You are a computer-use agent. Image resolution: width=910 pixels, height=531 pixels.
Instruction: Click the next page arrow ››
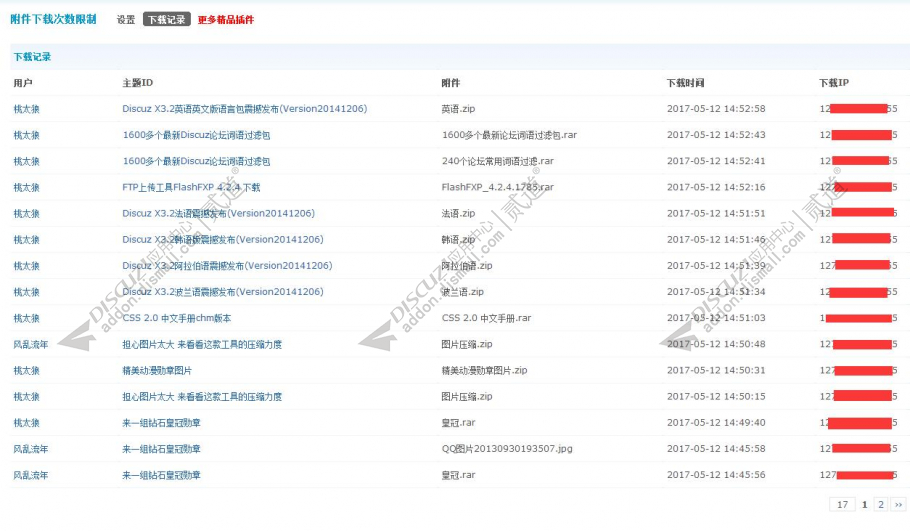pyautogui.click(x=898, y=504)
